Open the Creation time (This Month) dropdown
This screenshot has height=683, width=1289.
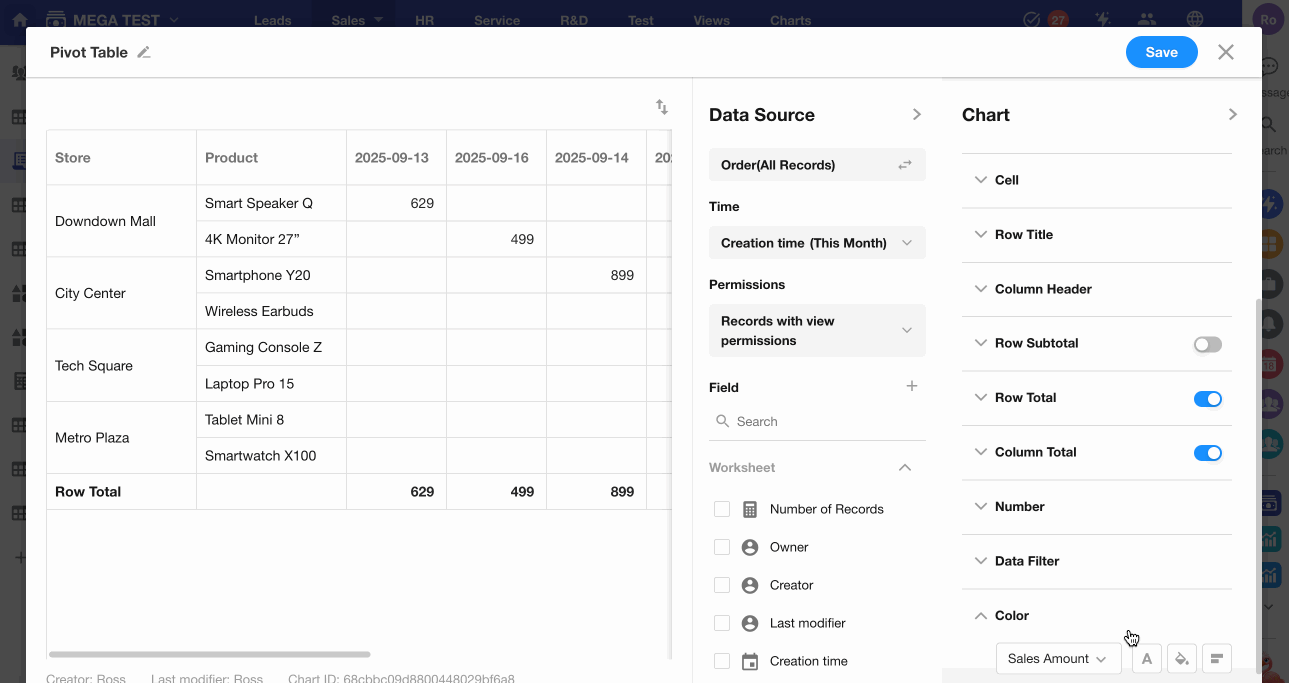[816, 243]
